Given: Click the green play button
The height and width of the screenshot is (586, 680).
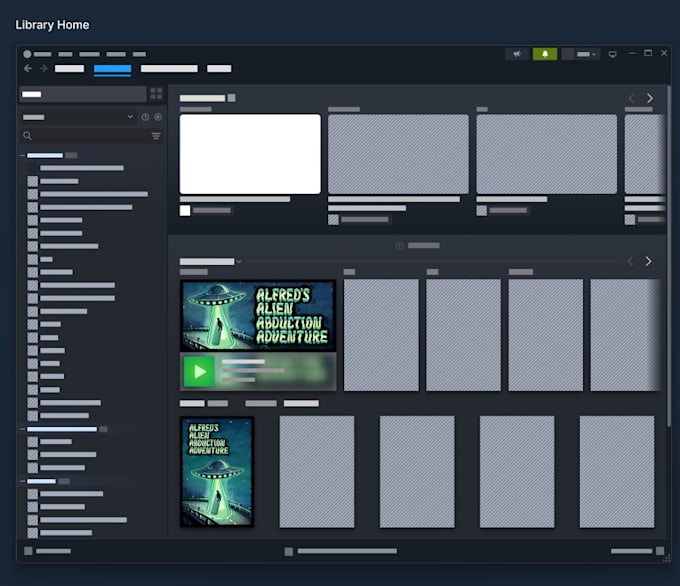Looking at the screenshot, I should 199,371.
